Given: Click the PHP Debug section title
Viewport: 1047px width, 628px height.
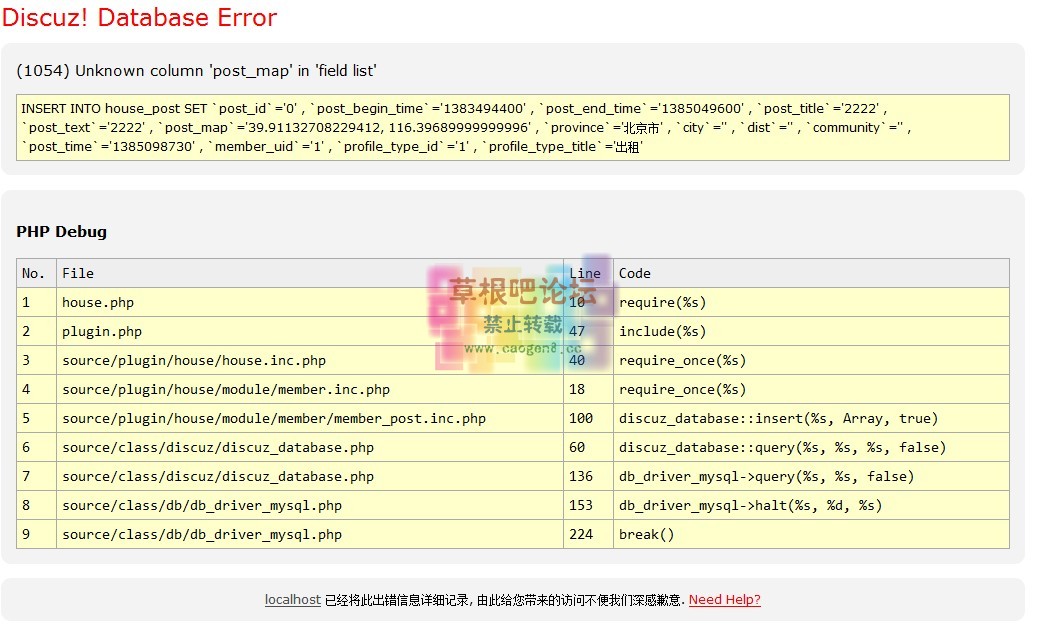Looking at the screenshot, I should 61,231.
